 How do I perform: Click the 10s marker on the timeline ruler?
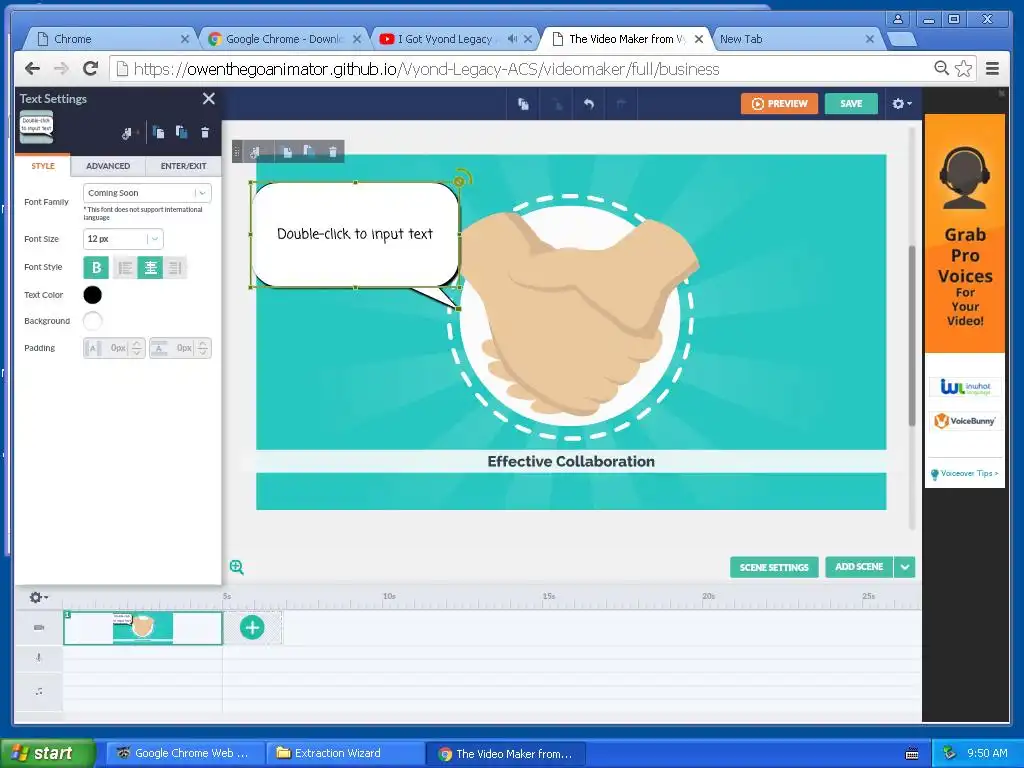389,596
